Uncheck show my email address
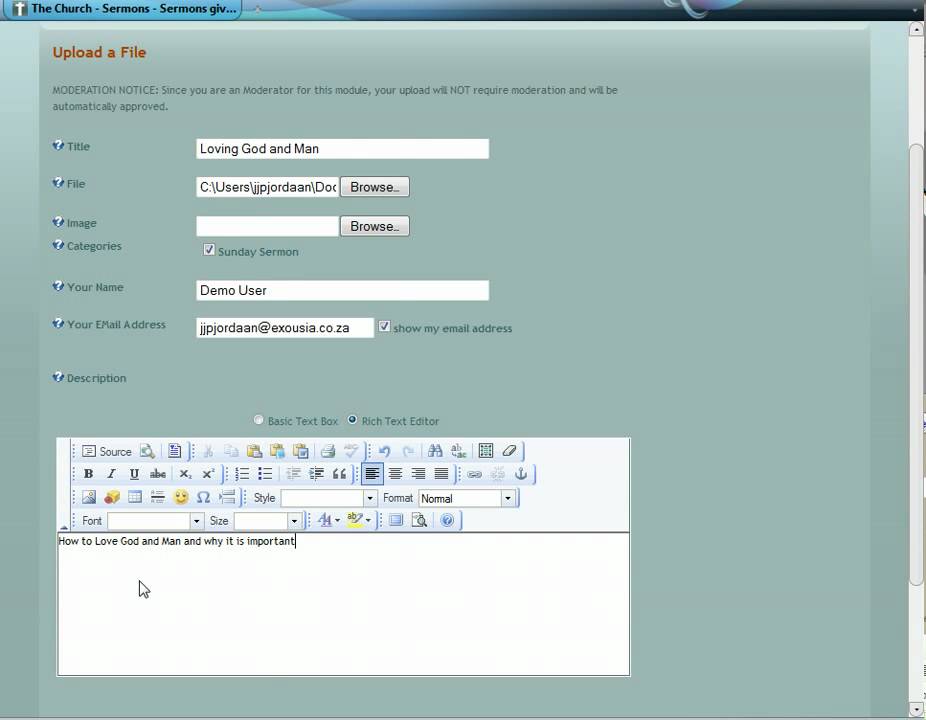Image resolution: width=926 pixels, height=720 pixels. click(384, 327)
